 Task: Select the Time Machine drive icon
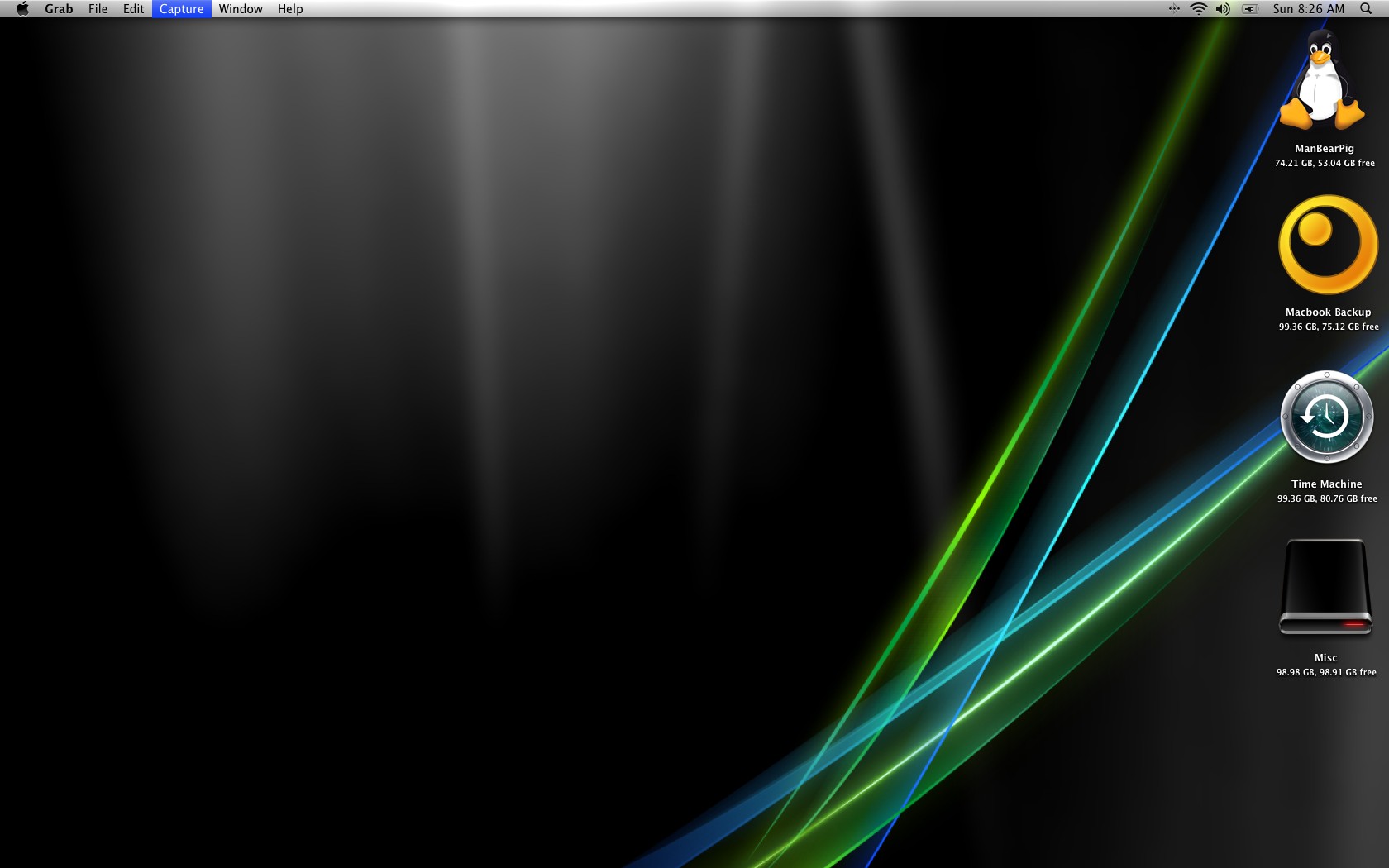tap(1327, 417)
